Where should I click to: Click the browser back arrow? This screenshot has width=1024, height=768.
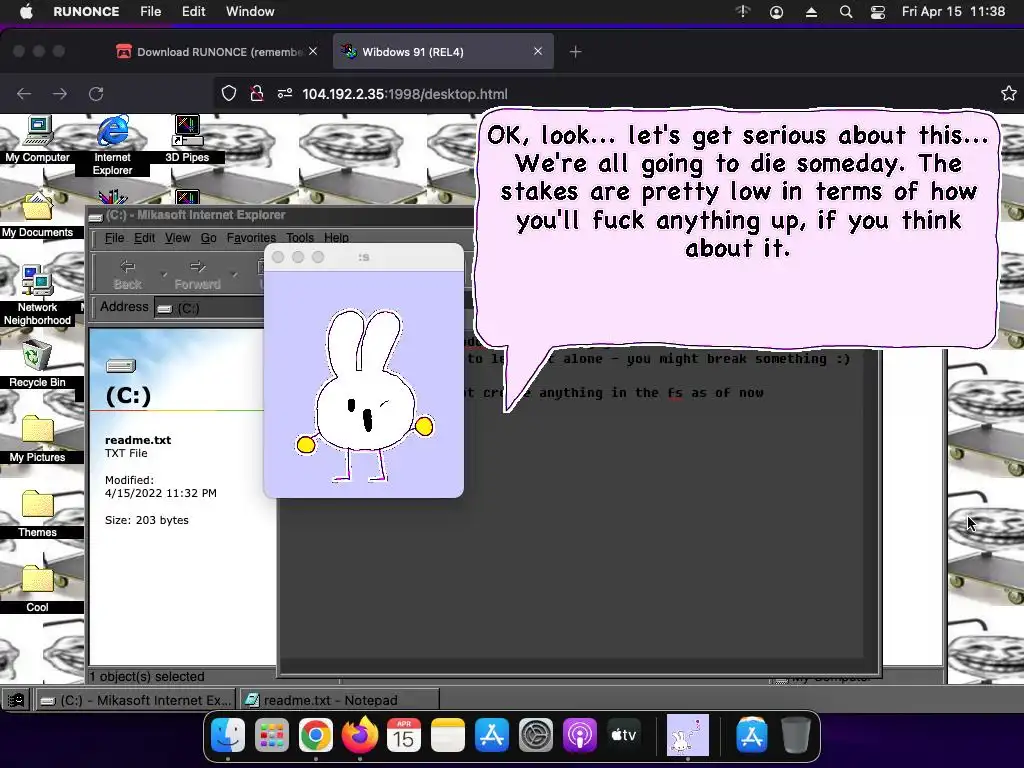tap(24, 94)
